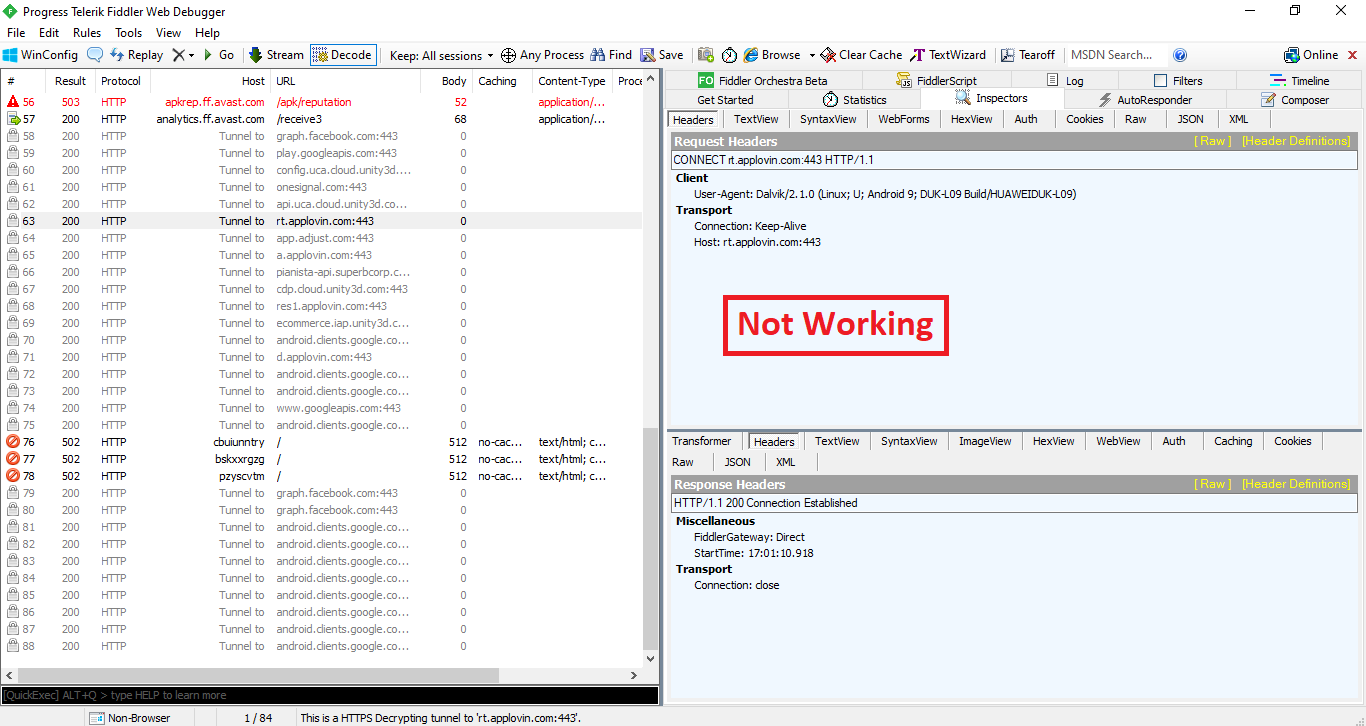Open the TextWizard tool
Viewport: 1366px width, 726px height.
coord(947,55)
